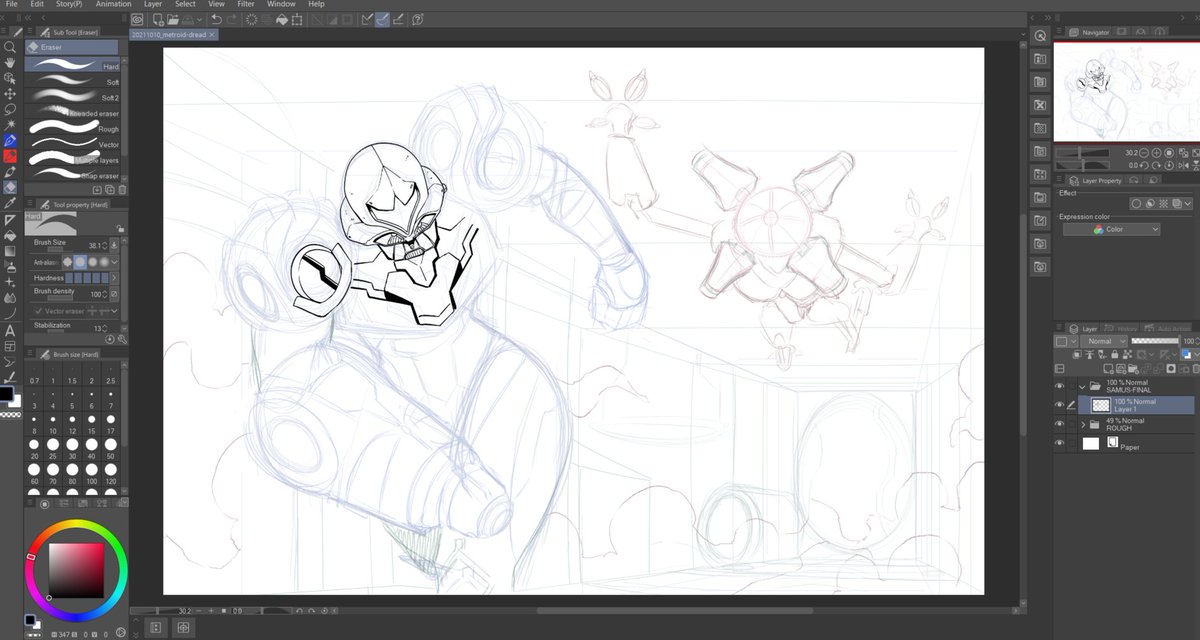The image size is (1200, 640).
Task: Toggle Vector eraser checkbox
Action: tap(38, 311)
